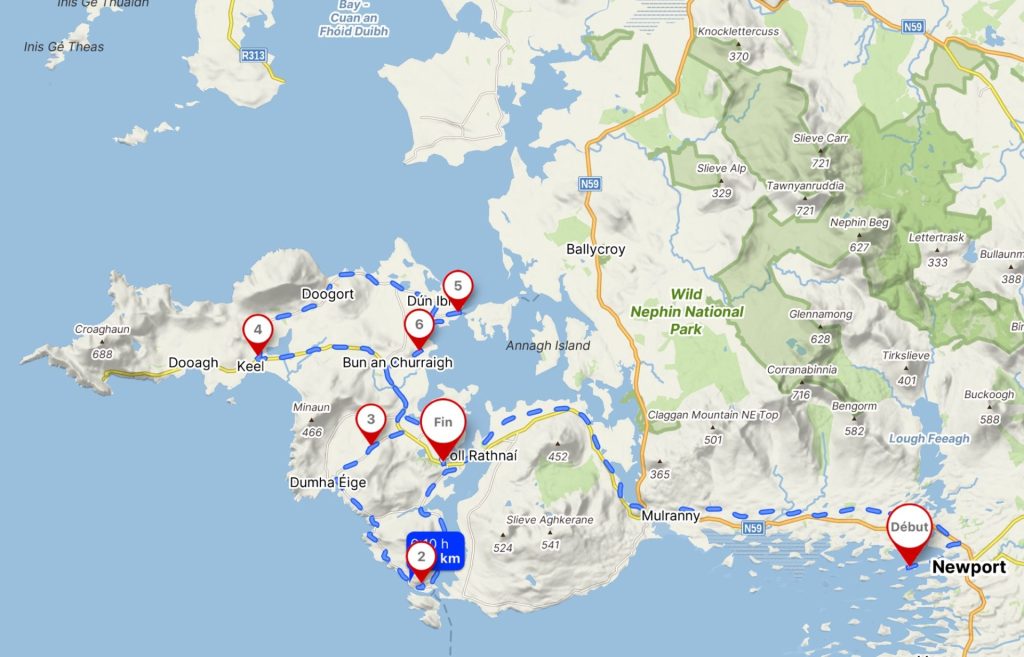
Task: Select waypoint marker number 3
Action: click(x=371, y=423)
